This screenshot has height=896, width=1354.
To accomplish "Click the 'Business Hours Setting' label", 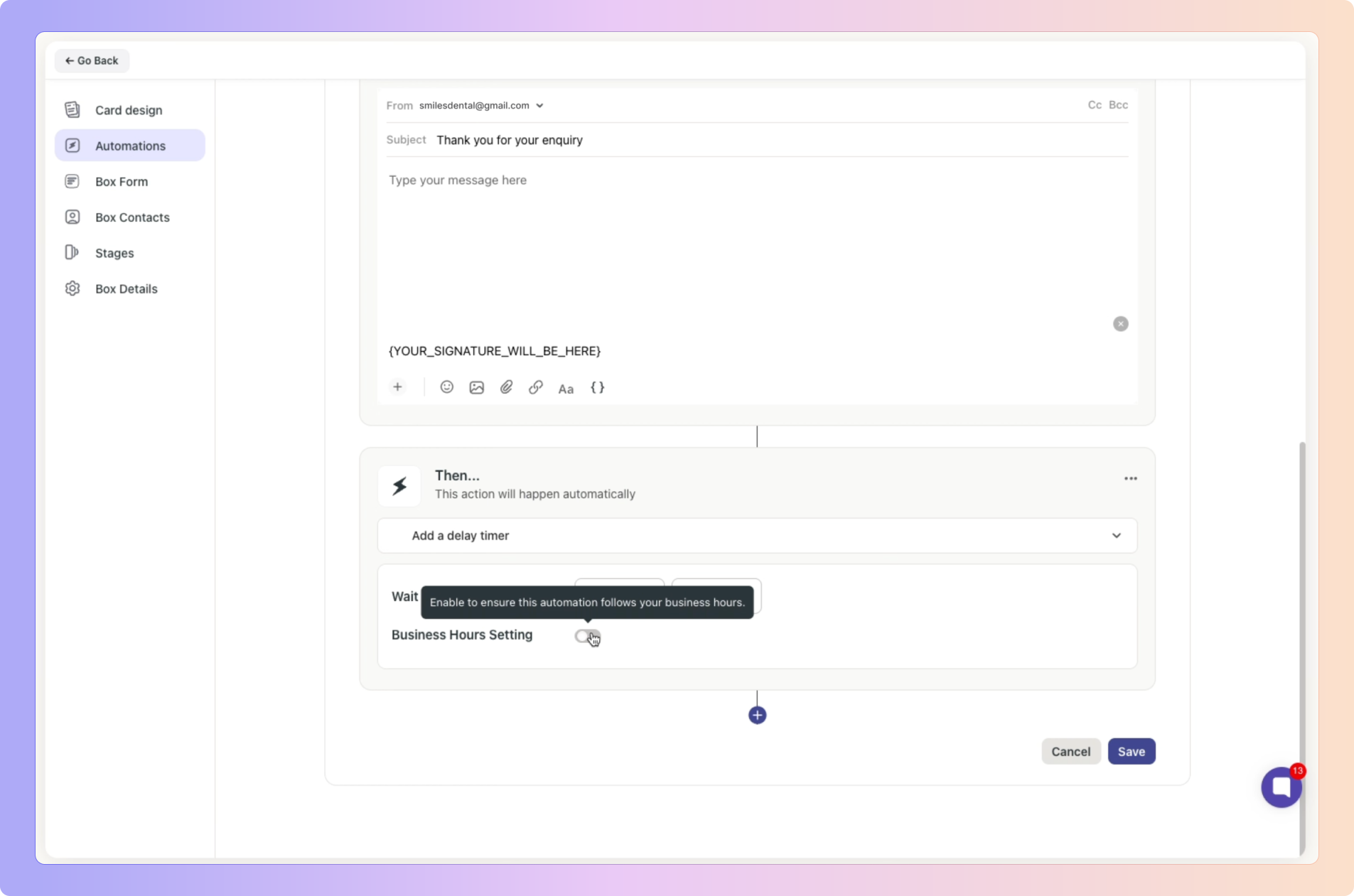I will click(462, 635).
